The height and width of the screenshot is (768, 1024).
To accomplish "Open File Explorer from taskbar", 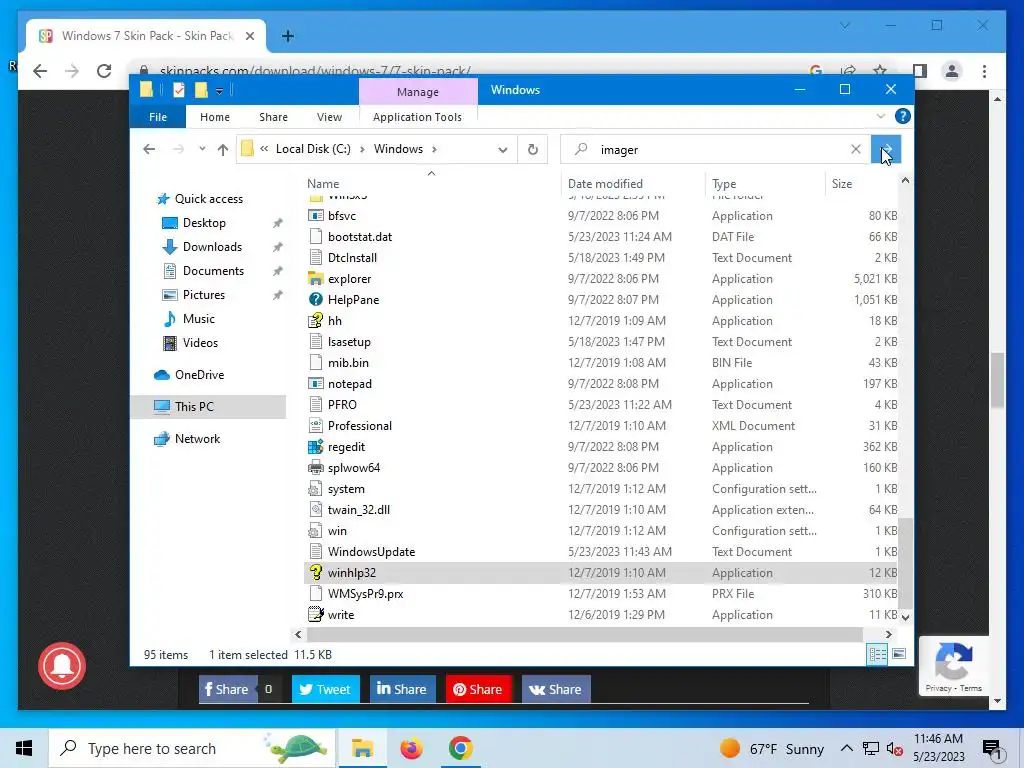I will (362, 748).
